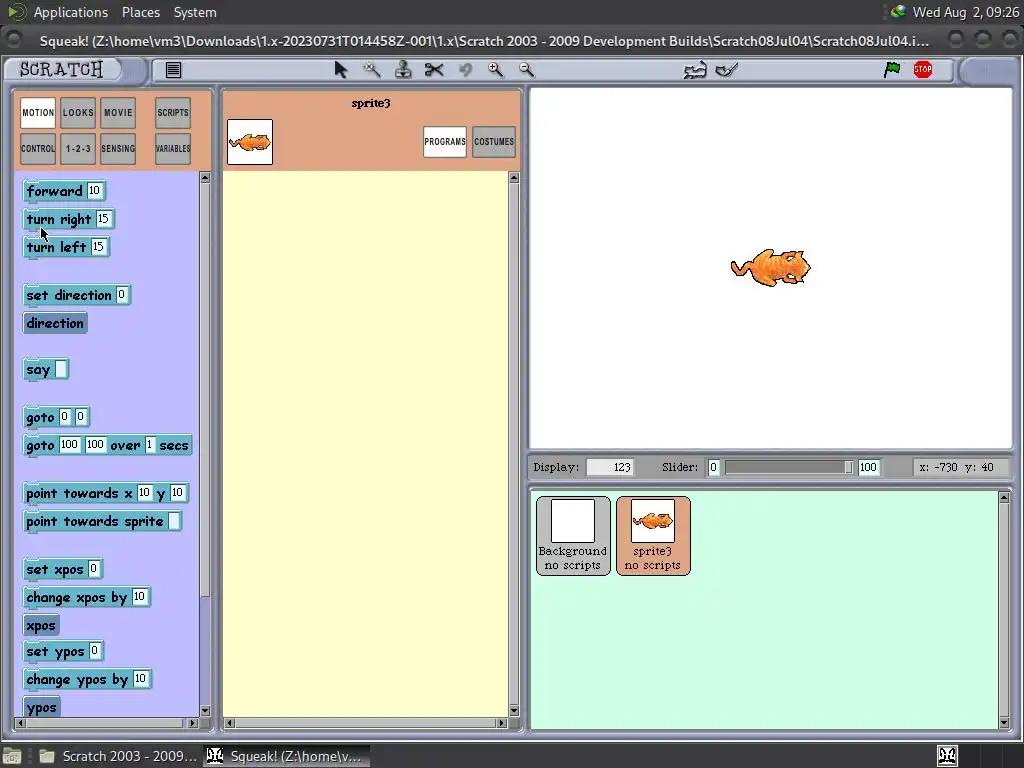The width and height of the screenshot is (1024, 768).
Task: Open the VARIABLES block category
Action: pos(173,149)
